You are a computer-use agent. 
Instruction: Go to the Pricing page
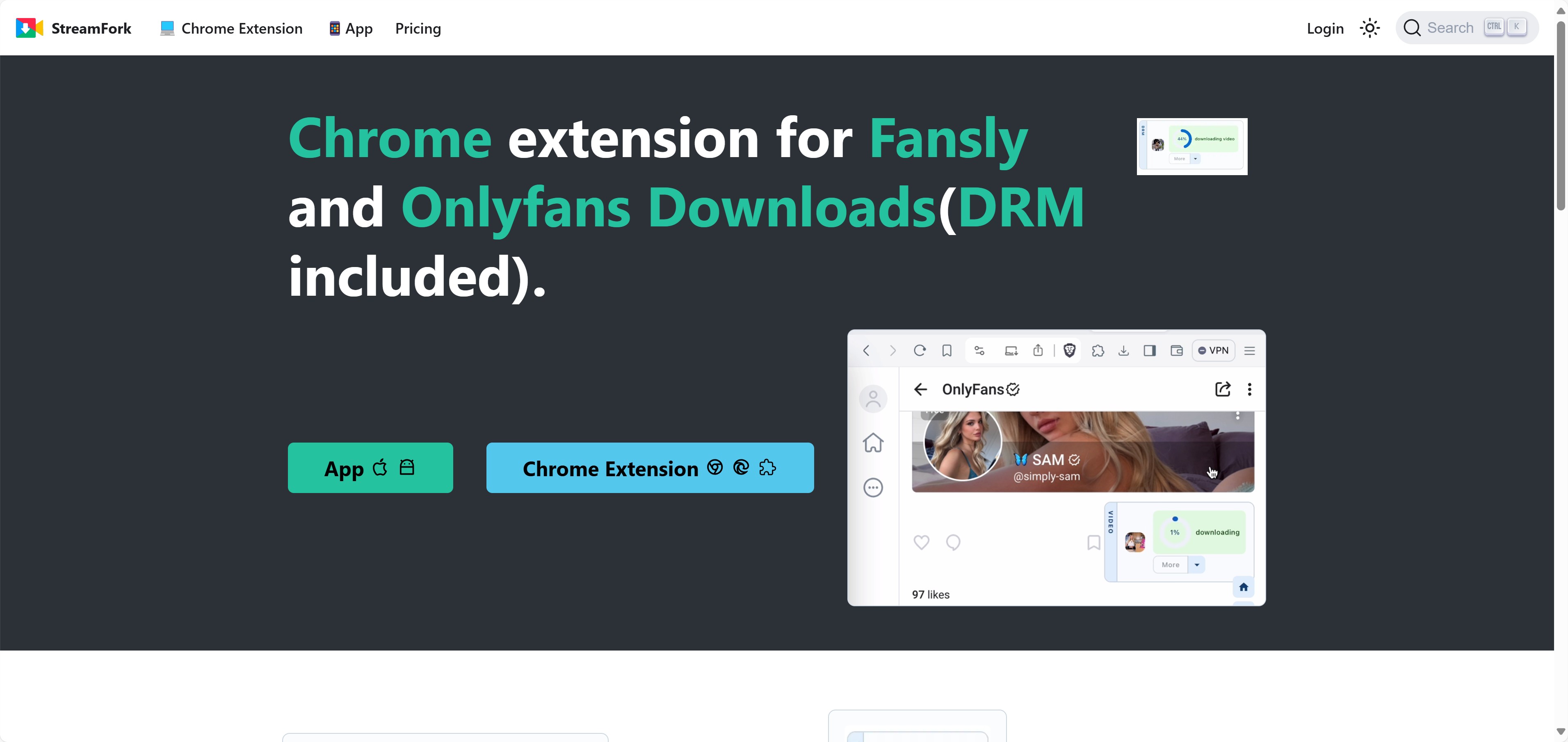(418, 29)
